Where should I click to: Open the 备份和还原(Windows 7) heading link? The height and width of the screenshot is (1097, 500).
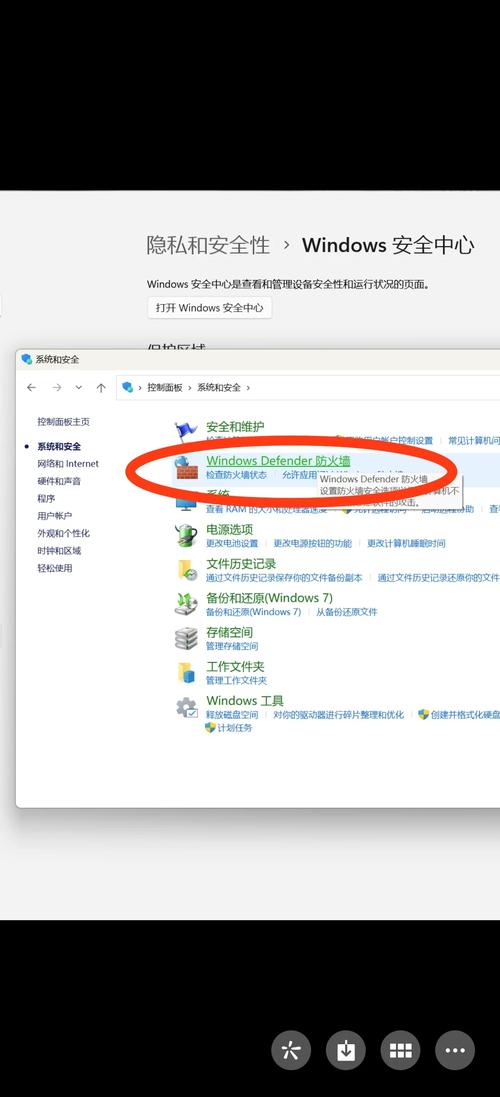click(269, 598)
